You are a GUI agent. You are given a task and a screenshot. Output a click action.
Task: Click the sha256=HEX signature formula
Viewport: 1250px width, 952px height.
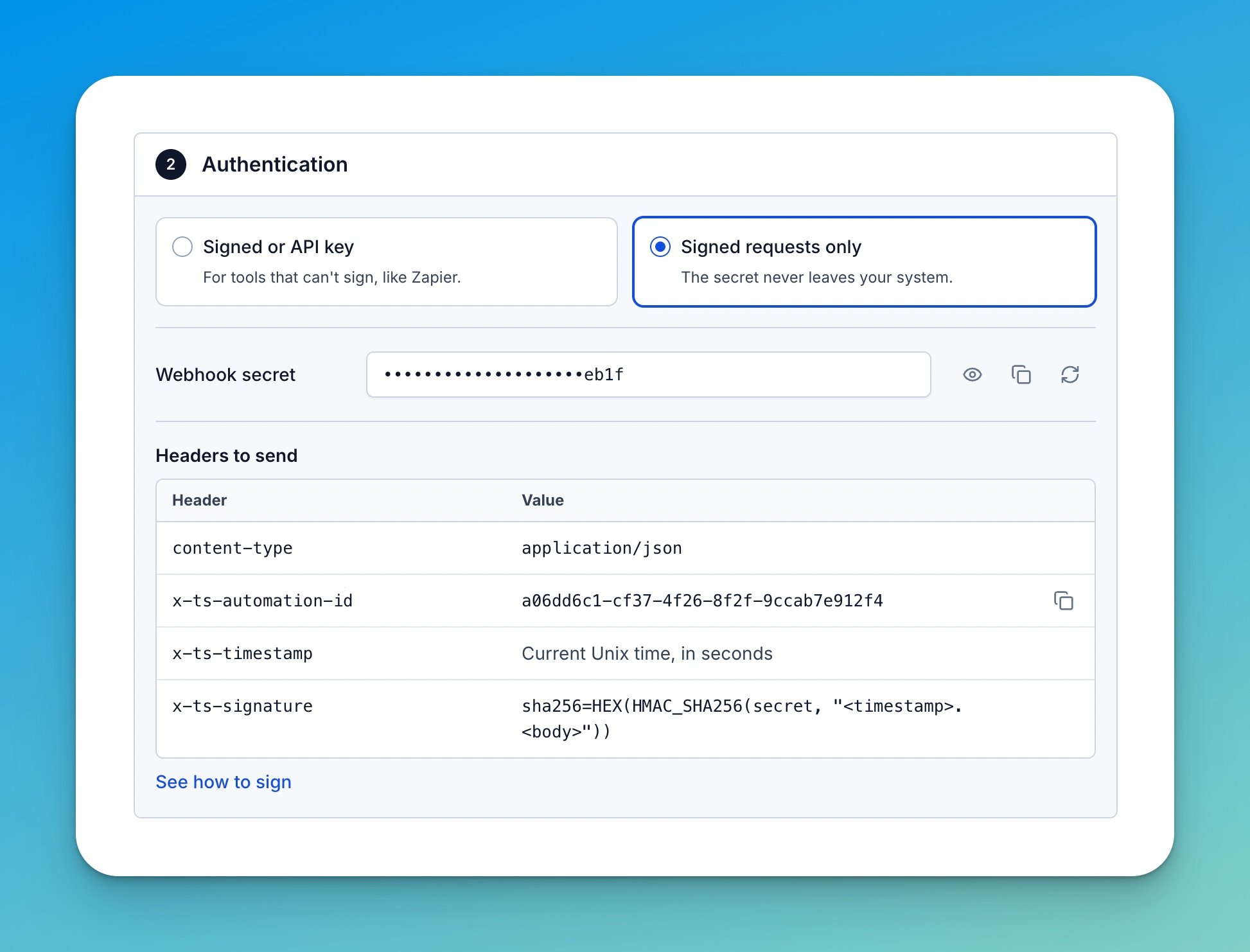[x=742, y=719]
